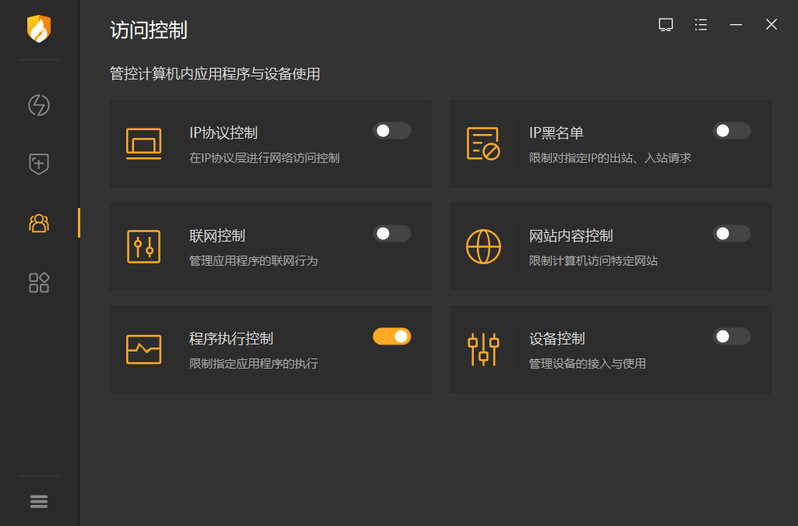Click subtitle 管控计算机内应用程序与设备使用

pyautogui.click(x=215, y=74)
